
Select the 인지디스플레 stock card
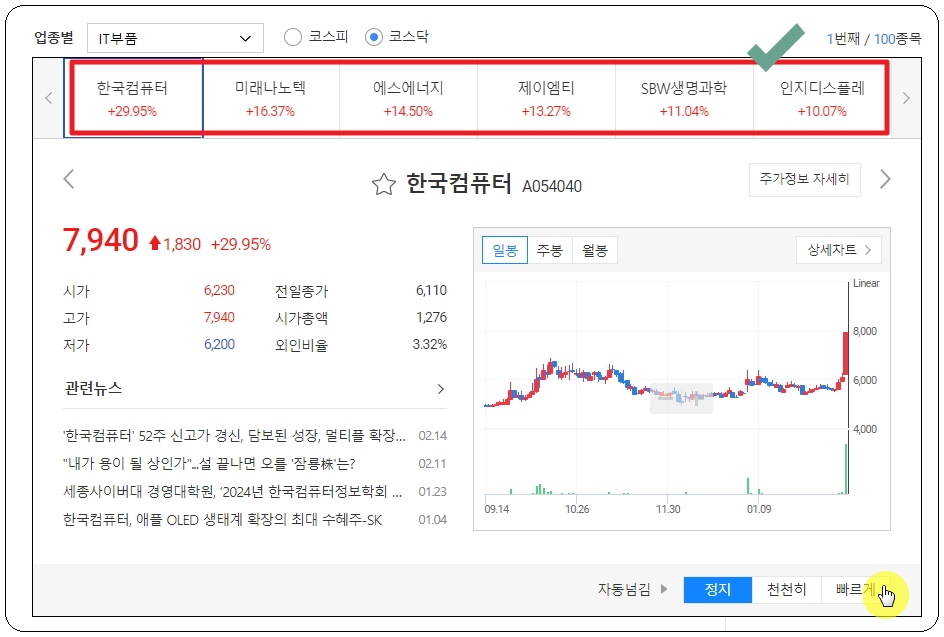[x=822, y=98]
